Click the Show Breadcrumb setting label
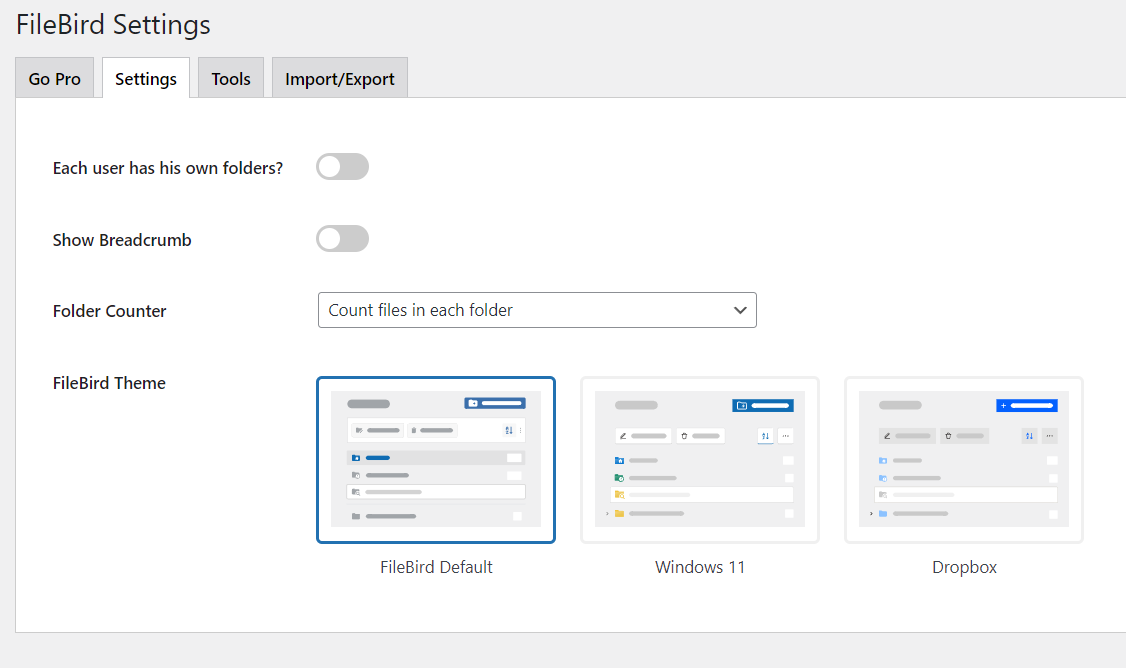Viewport: 1126px width, 668px height. tap(121, 239)
